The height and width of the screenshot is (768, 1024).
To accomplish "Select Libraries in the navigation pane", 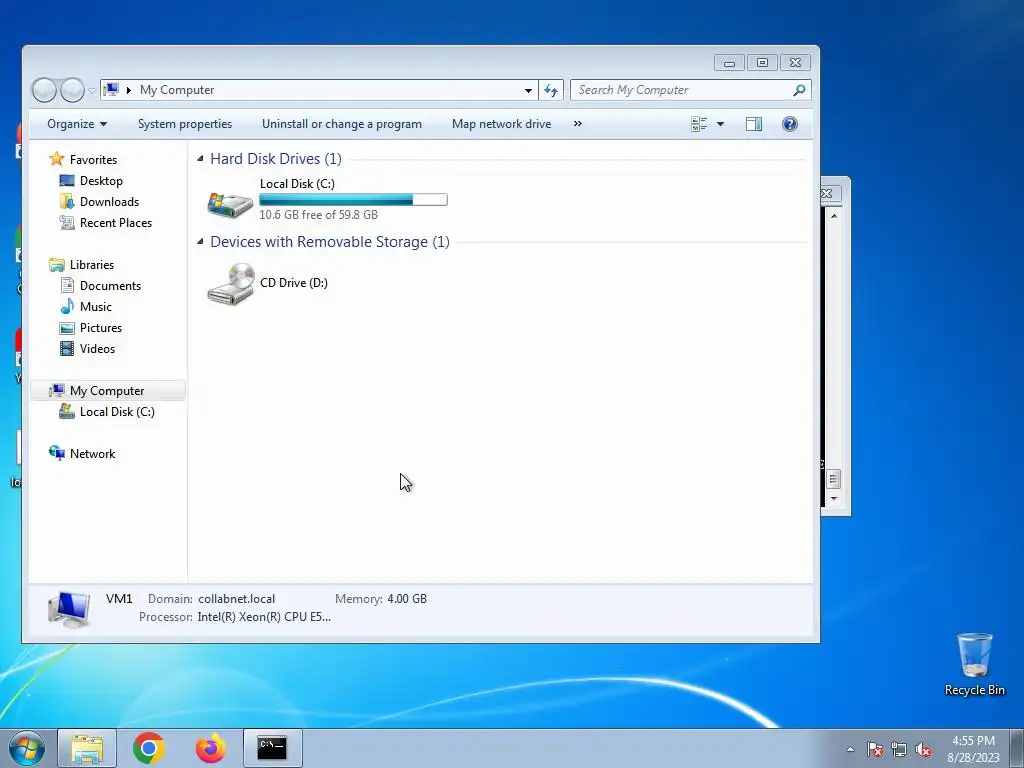I will 91,264.
